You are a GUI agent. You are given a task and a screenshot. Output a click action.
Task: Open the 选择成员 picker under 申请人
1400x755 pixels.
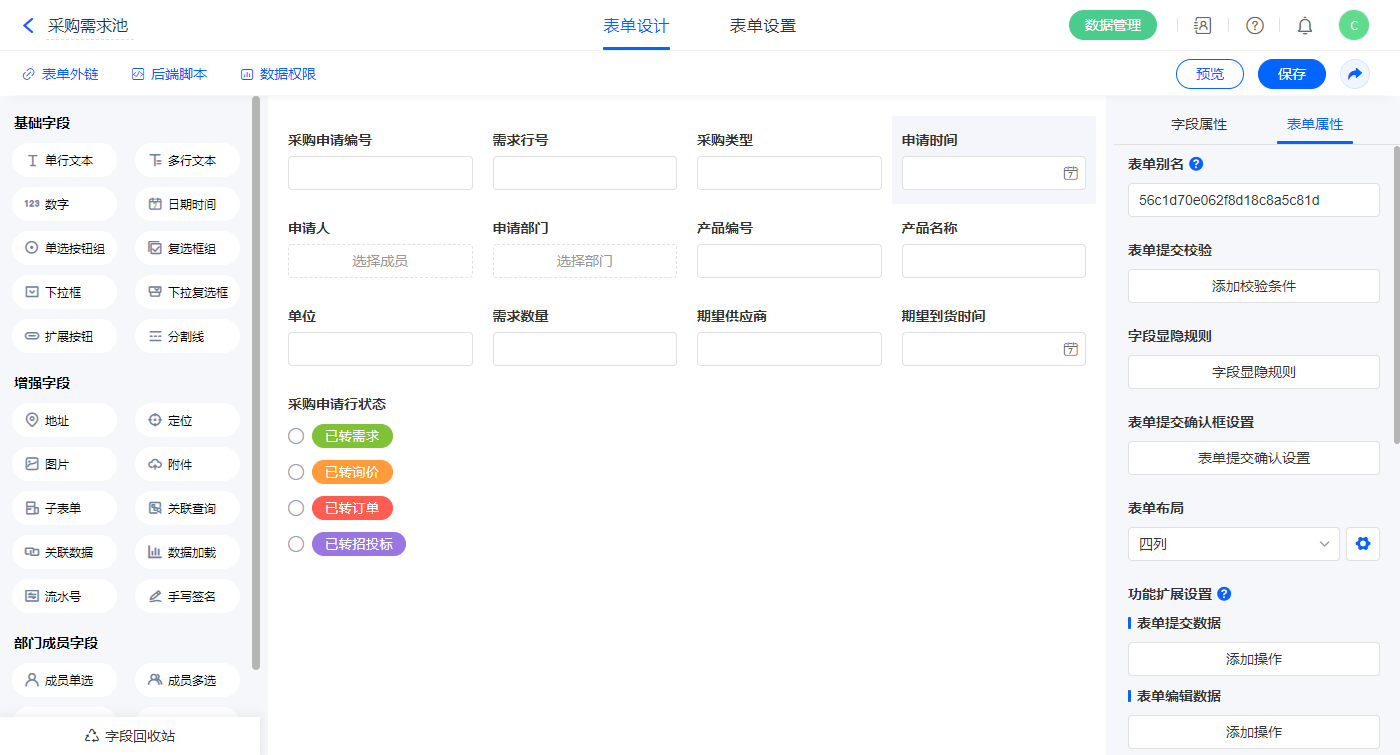pos(380,261)
